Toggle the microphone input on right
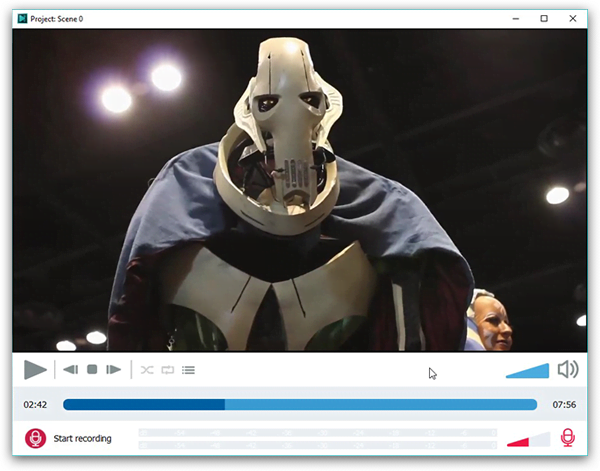600x471 pixels. click(568, 438)
